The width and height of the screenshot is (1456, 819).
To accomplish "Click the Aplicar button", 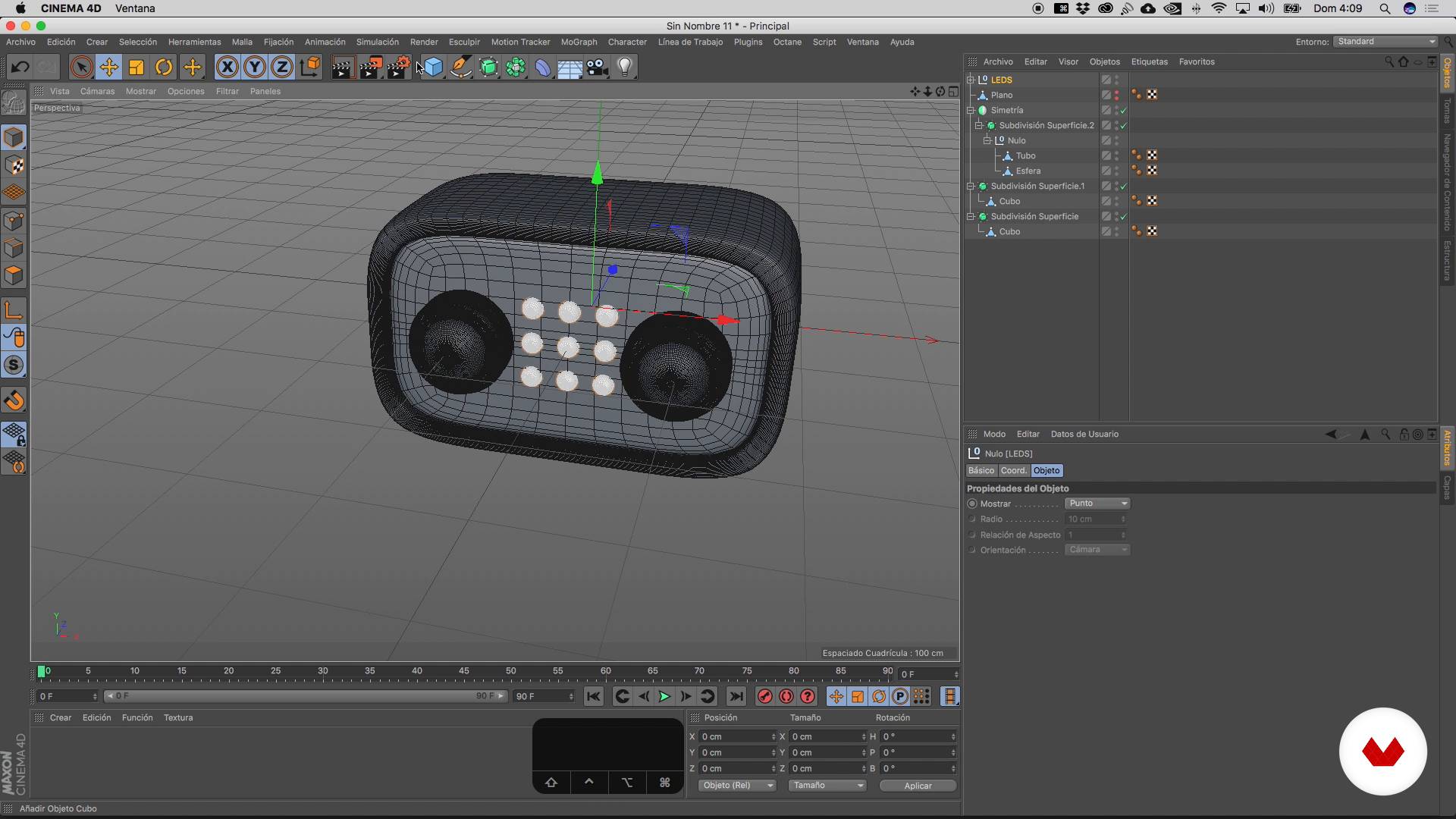I will click(x=918, y=786).
